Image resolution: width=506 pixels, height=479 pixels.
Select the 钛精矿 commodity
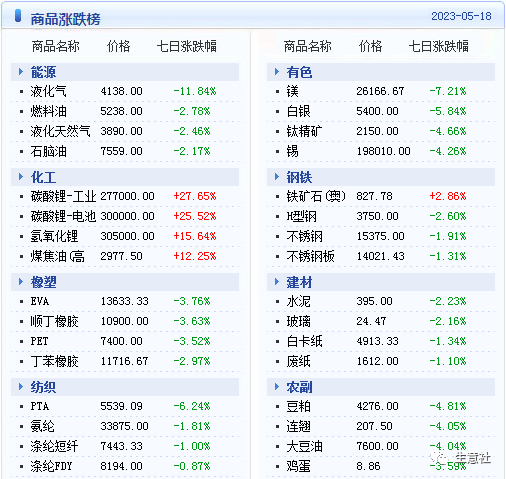[x=304, y=131]
